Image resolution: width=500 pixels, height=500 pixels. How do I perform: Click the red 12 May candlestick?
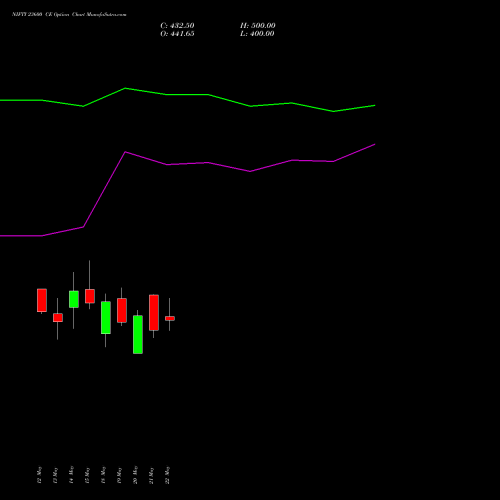pos(42,300)
